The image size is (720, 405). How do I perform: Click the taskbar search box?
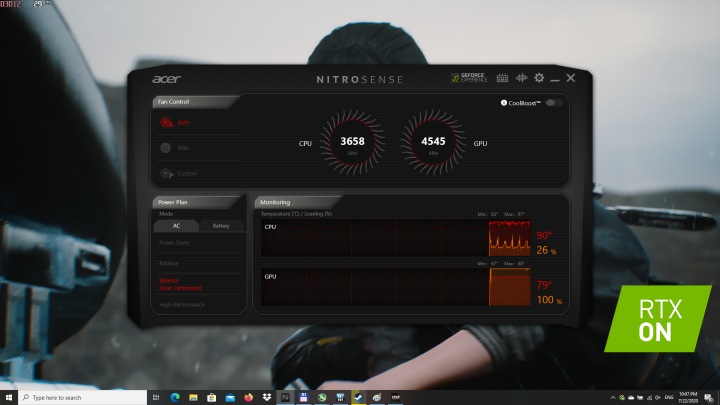(83, 397)
